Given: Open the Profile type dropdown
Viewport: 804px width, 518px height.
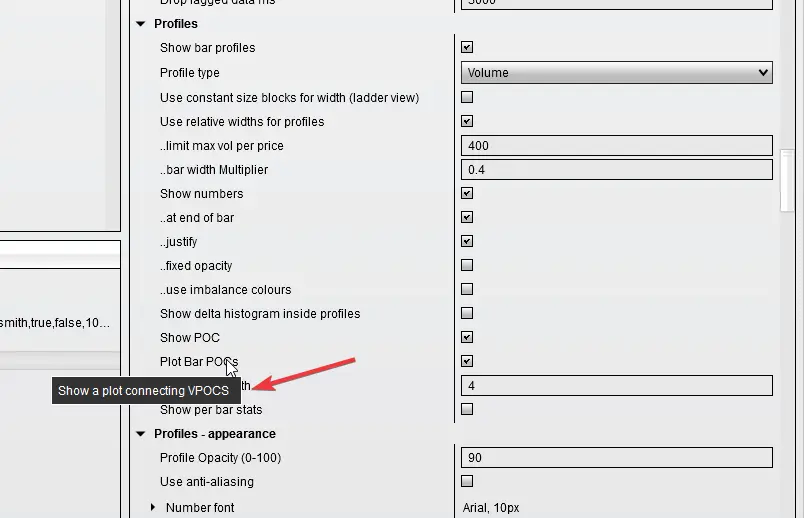Looking at the screenshot, I should pyautogui.click(x=616, y=73).
